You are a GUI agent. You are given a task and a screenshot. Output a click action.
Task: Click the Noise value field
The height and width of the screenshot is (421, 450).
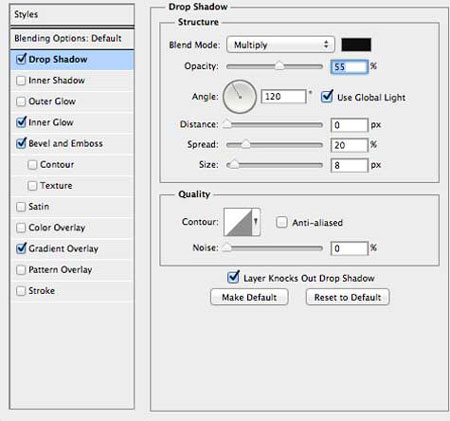(349, 248)
